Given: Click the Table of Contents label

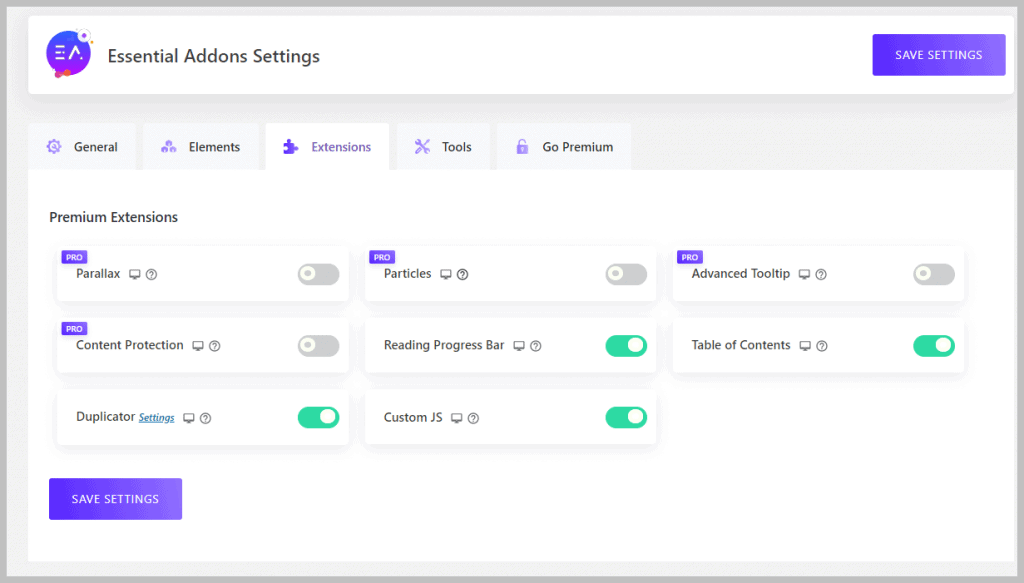Looking at the screenshot, I should tap(741, 345).
